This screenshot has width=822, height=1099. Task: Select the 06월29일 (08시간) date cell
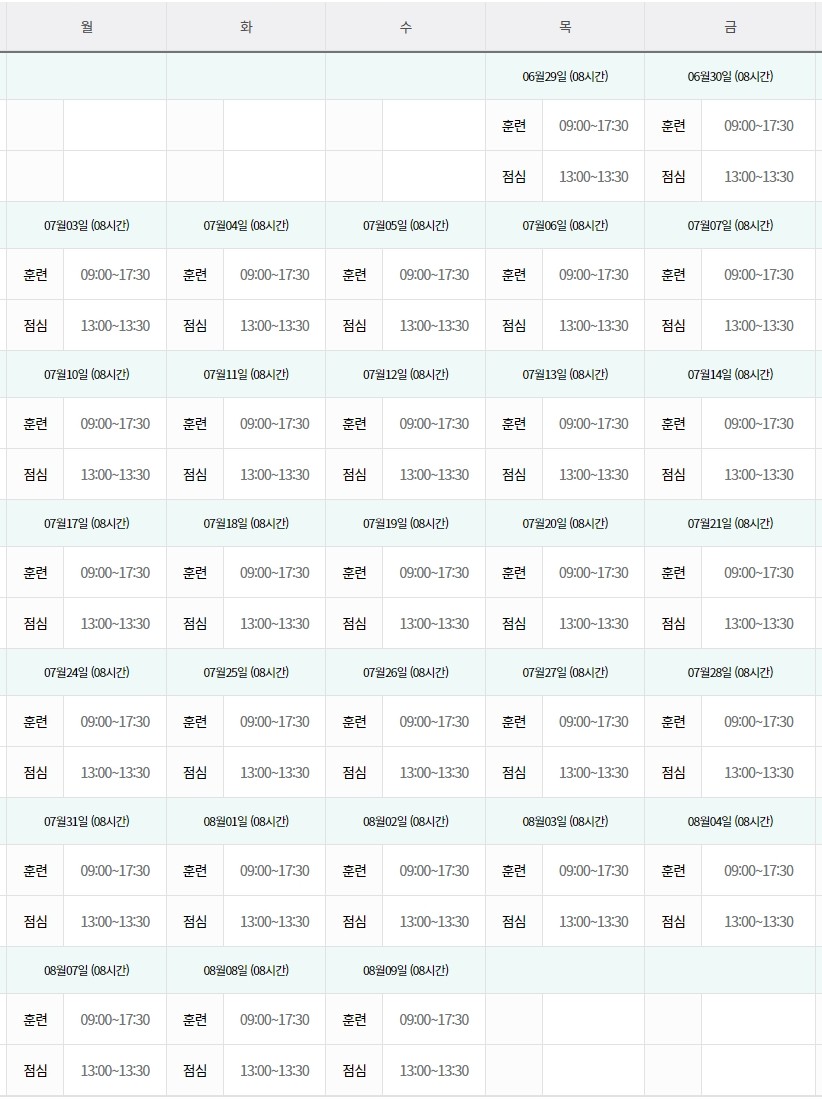point(565,76)
